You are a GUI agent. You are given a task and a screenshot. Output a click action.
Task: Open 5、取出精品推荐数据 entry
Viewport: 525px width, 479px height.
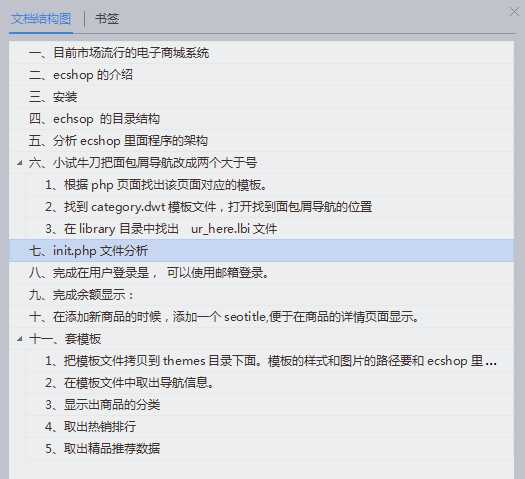[x=102, y=449]
